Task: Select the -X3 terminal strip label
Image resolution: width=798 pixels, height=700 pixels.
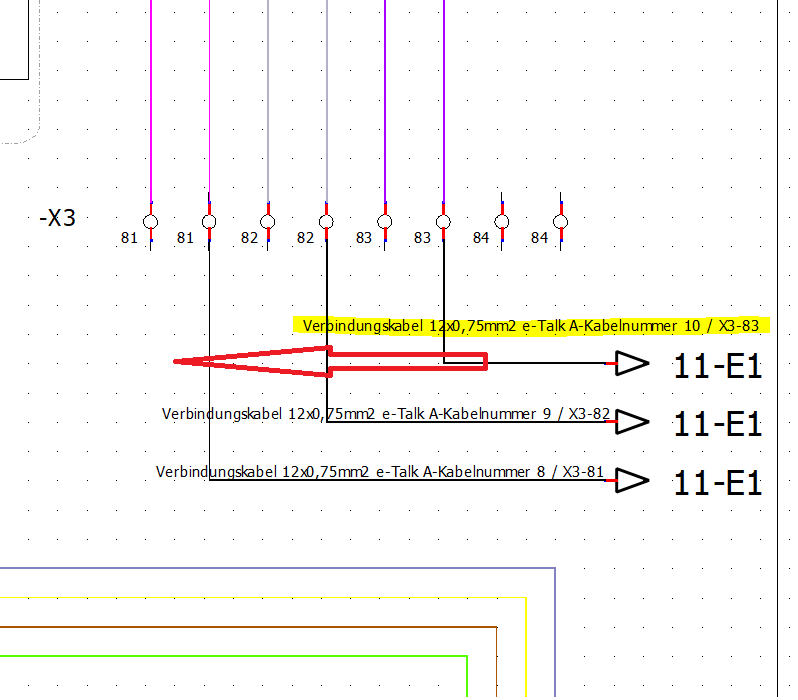Action: 57,218
